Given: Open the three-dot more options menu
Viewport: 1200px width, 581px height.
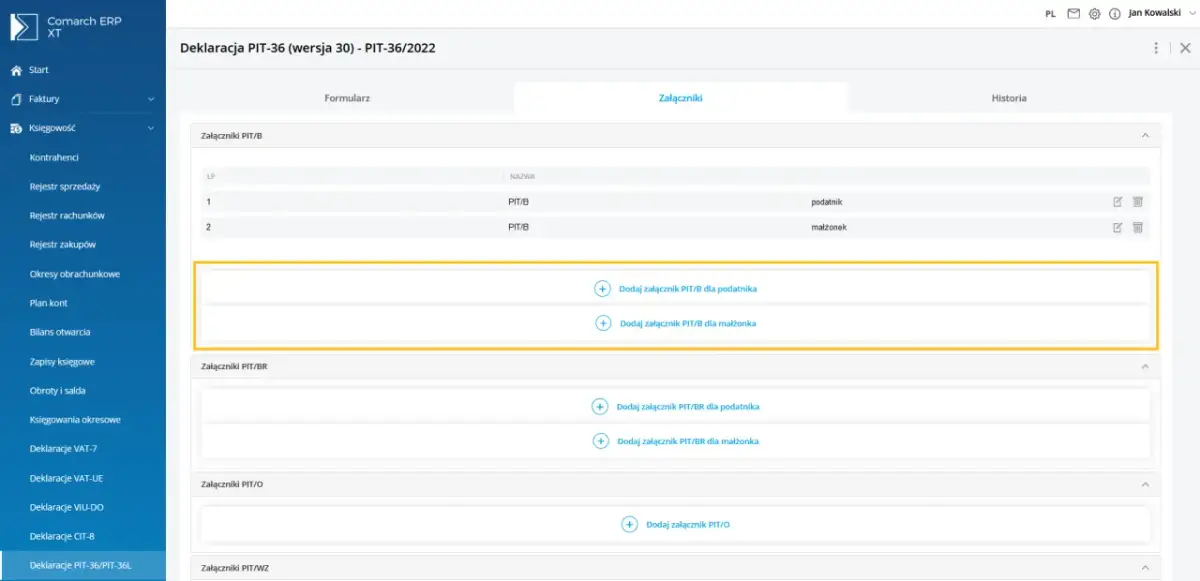Looking at the screenshot, I should click(x=1157, y=48).
